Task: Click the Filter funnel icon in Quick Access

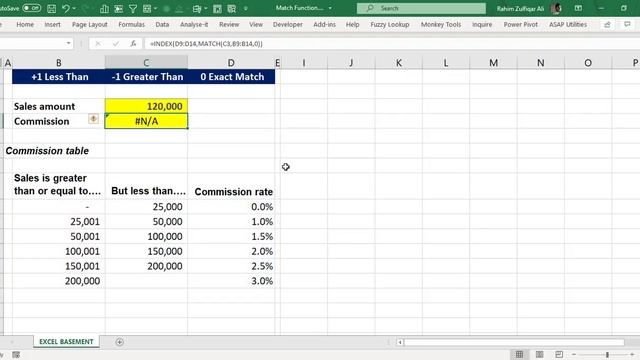Action: click(x=133, y=9)
